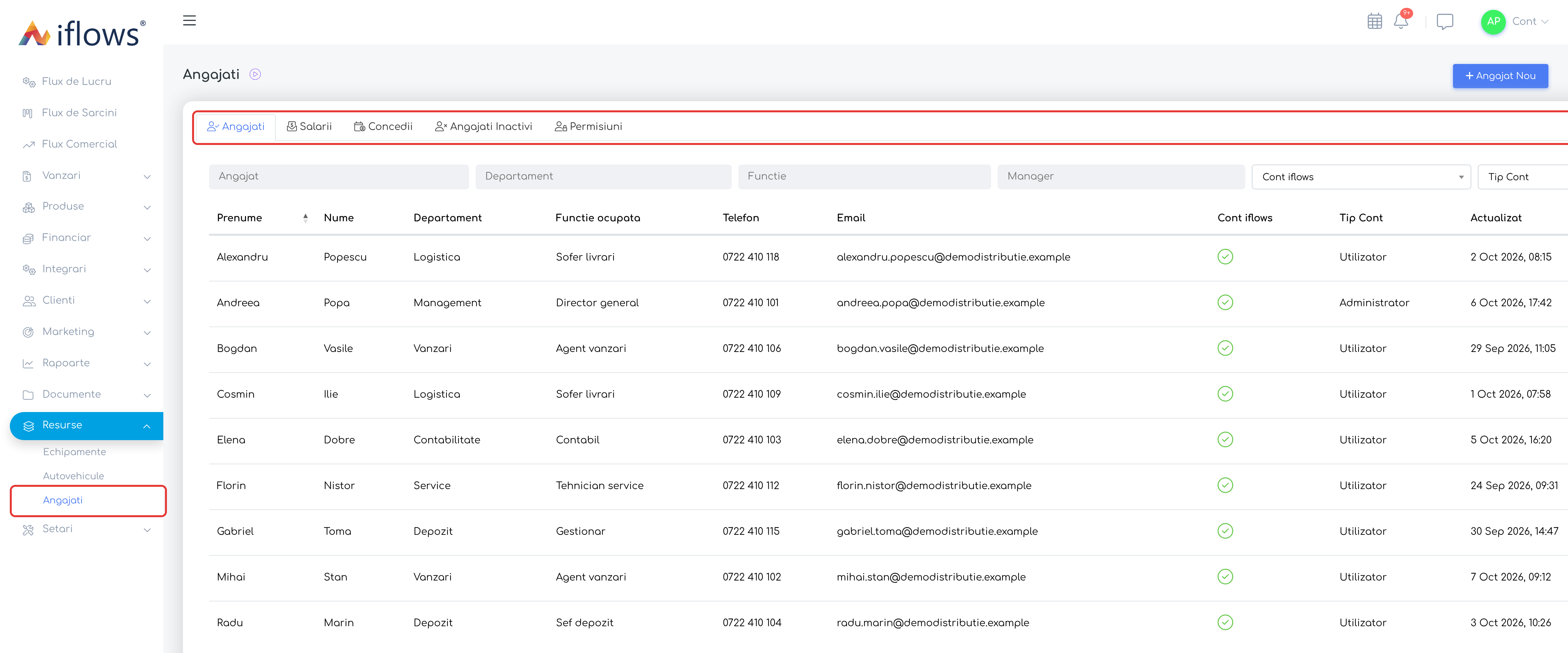Expand the Vanzari sidebar menu

[87, 176]
